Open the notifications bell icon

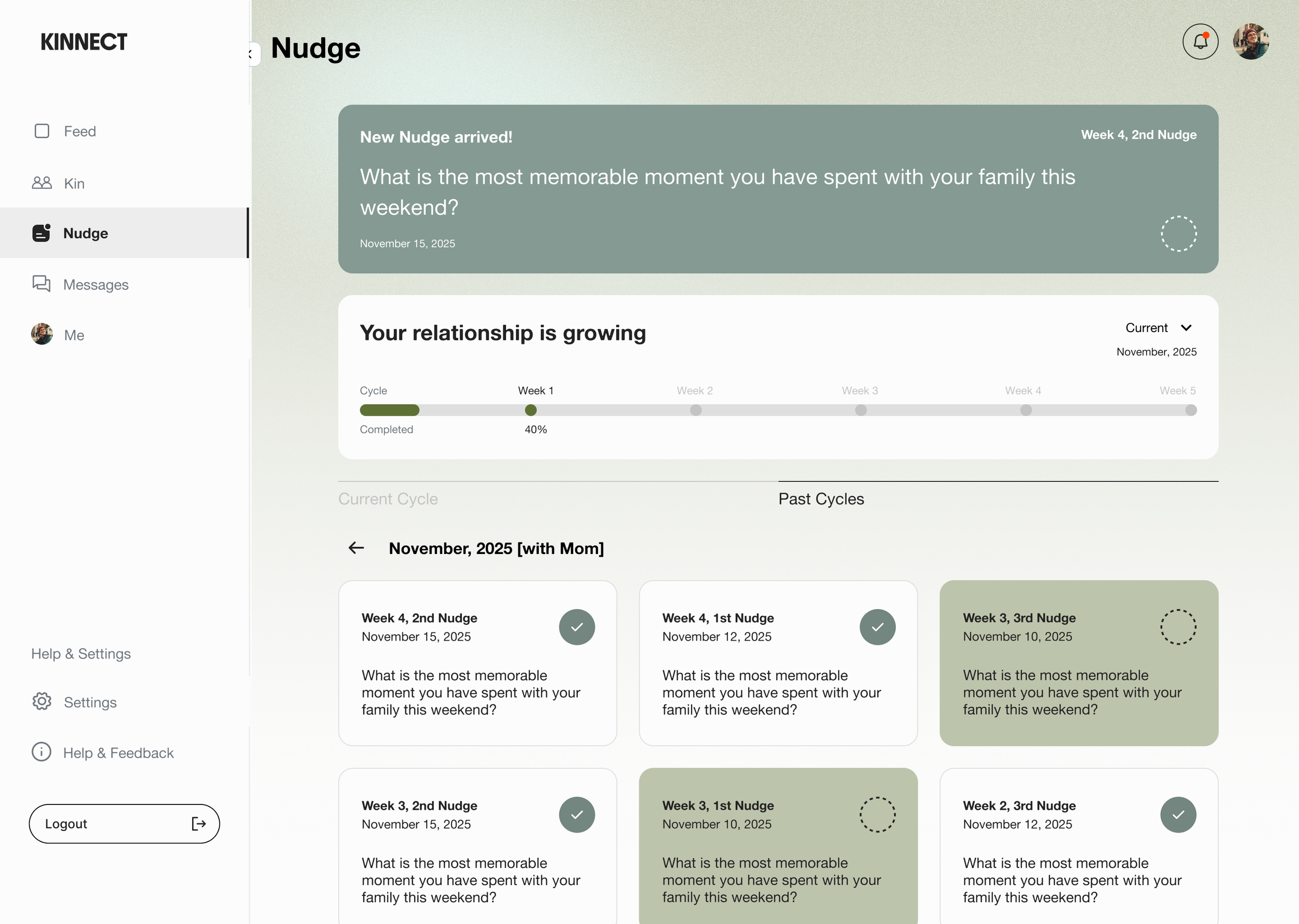(1200, 42)
